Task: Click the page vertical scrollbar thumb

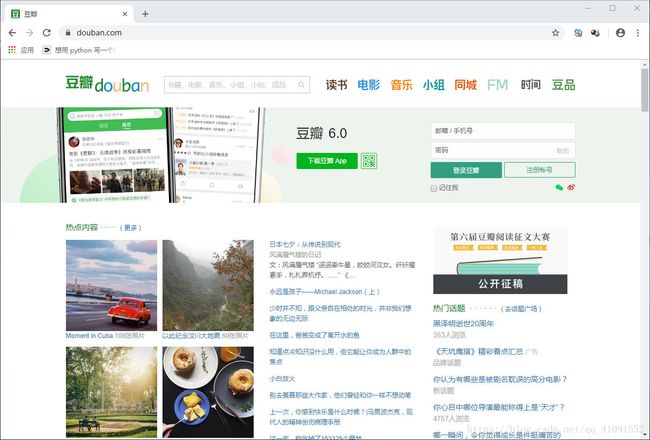Action: (x=645, y=90)
